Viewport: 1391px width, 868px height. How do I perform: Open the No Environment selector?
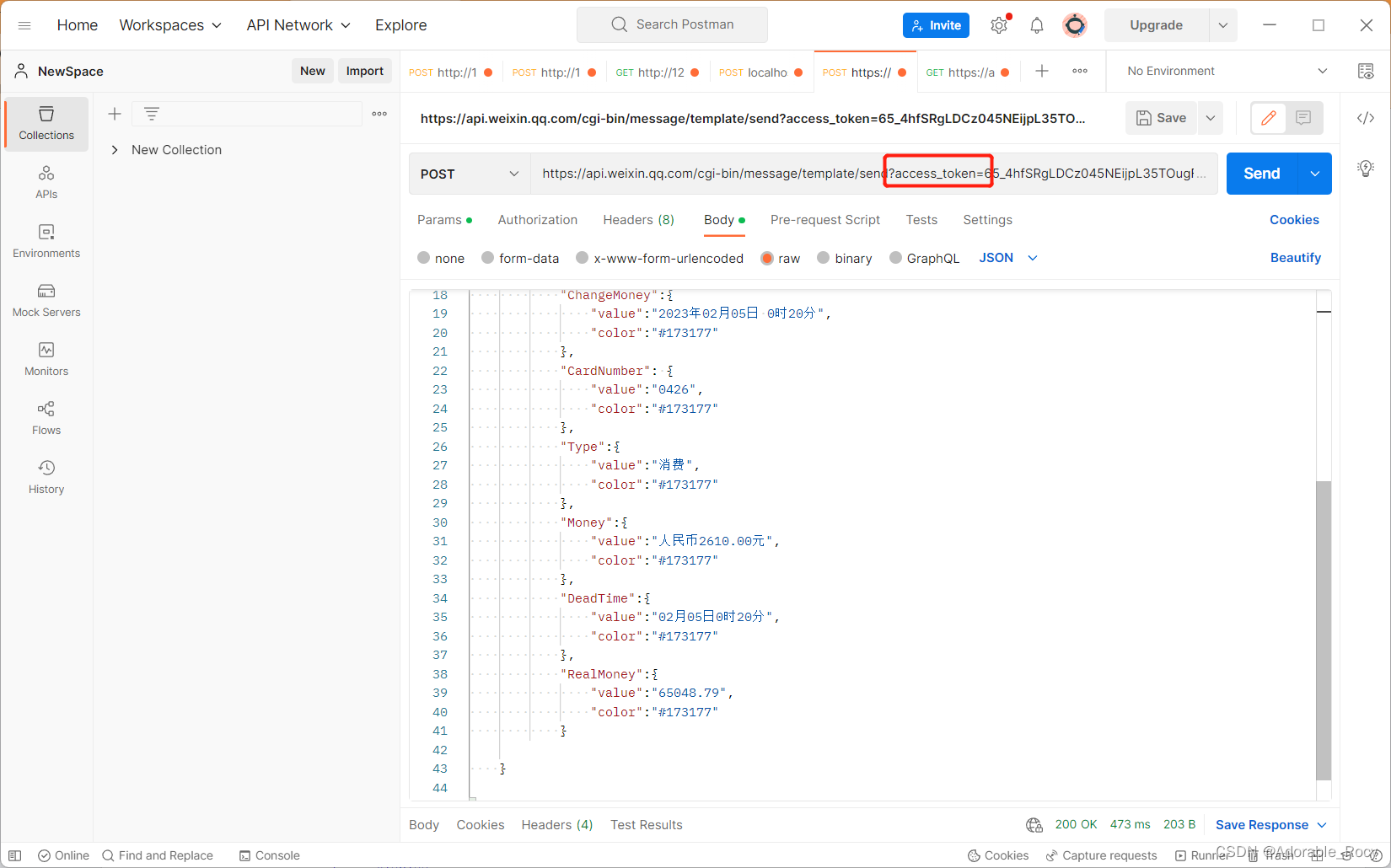(x=1227, y=71)
